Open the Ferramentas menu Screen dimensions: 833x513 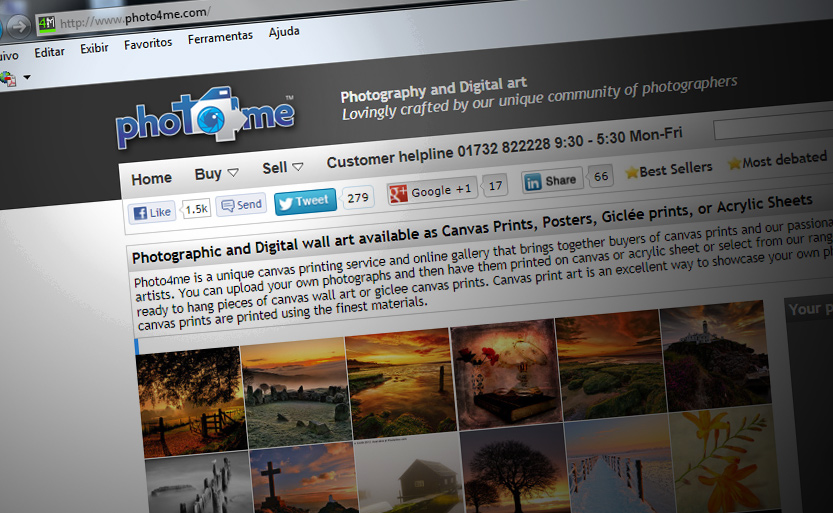tap(220, 37)
